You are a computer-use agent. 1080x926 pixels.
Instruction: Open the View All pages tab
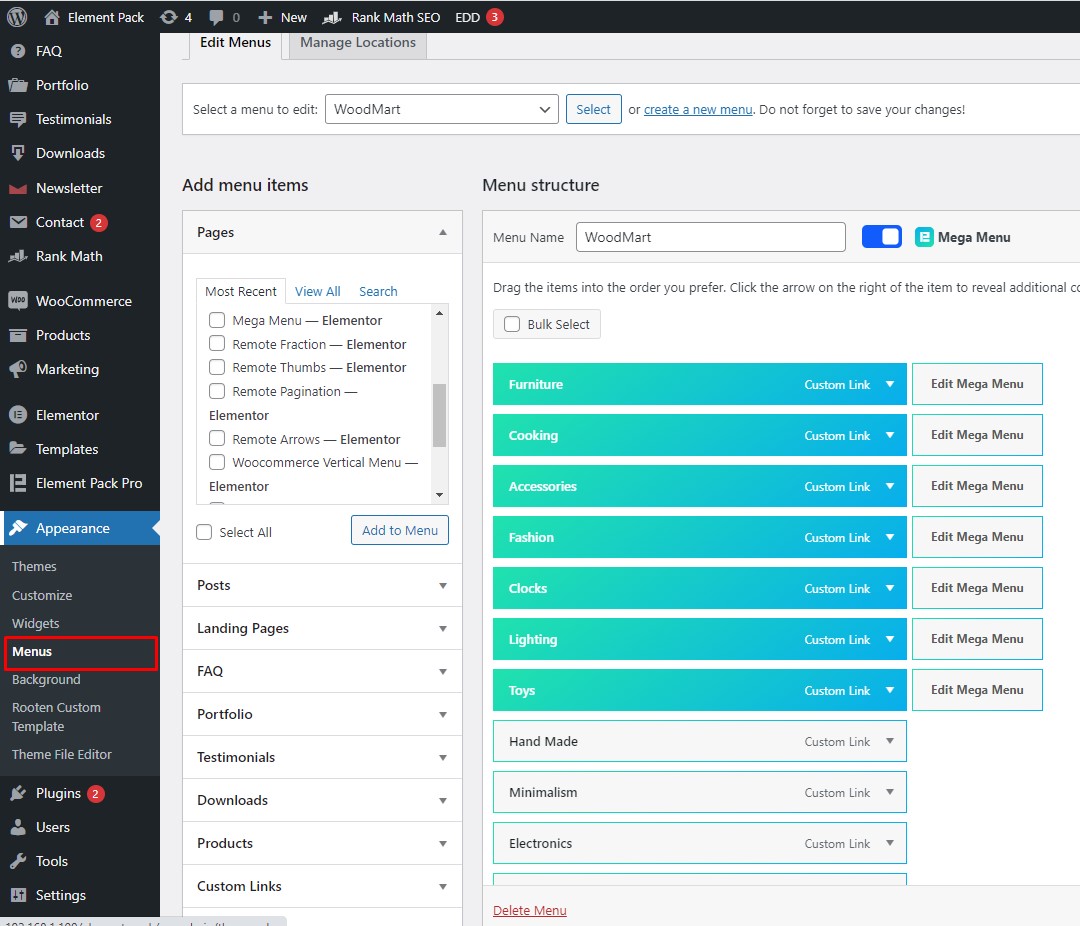coord(317,291)
